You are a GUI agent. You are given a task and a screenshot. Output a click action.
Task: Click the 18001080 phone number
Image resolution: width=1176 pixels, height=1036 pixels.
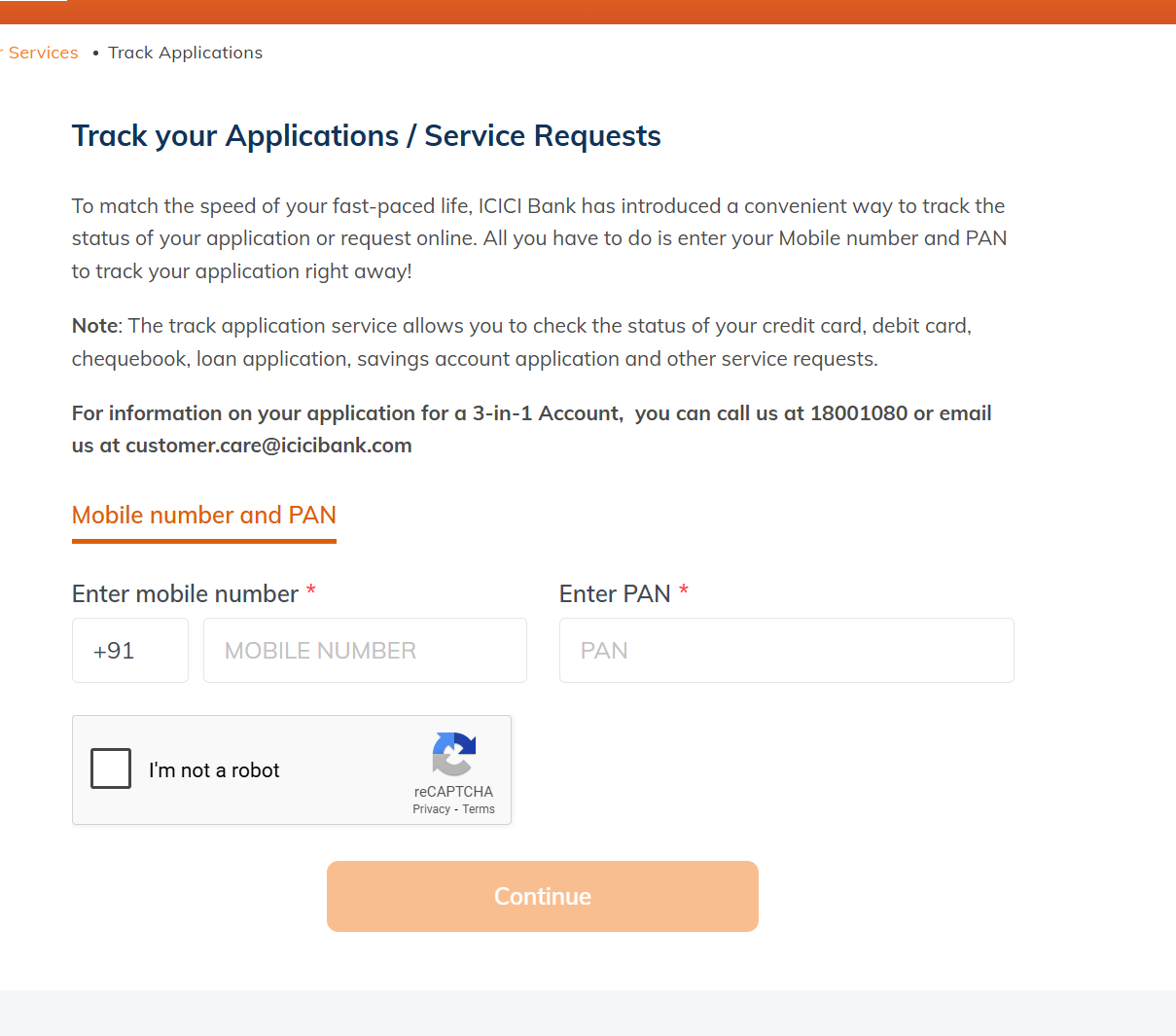859,413
